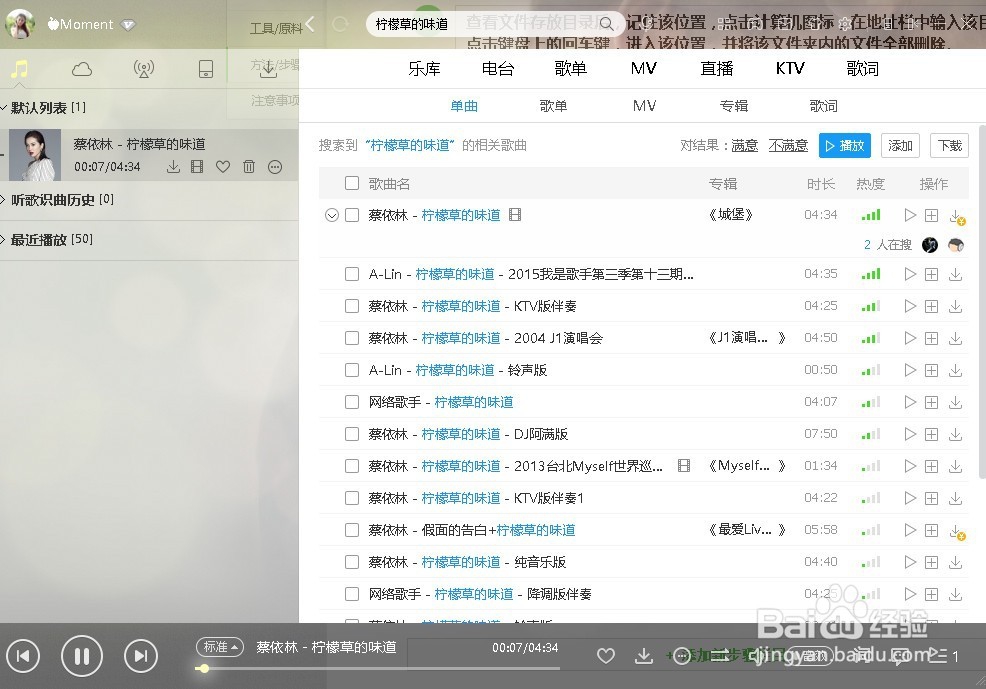Open the KTV menu item
The height and width of the screenshot is (689, 986).
coord(789,68)
